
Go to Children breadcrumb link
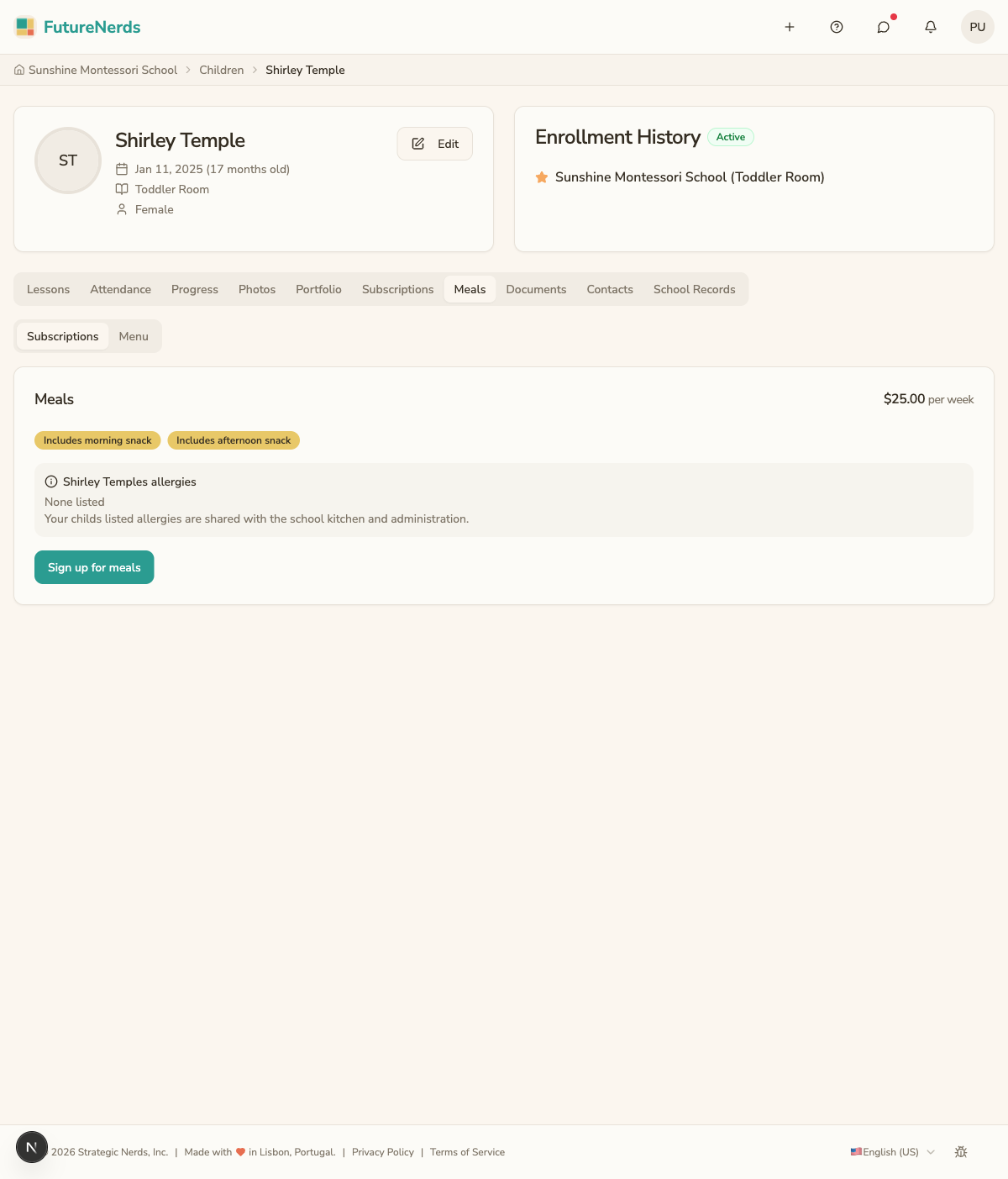(x=222, y=70)
